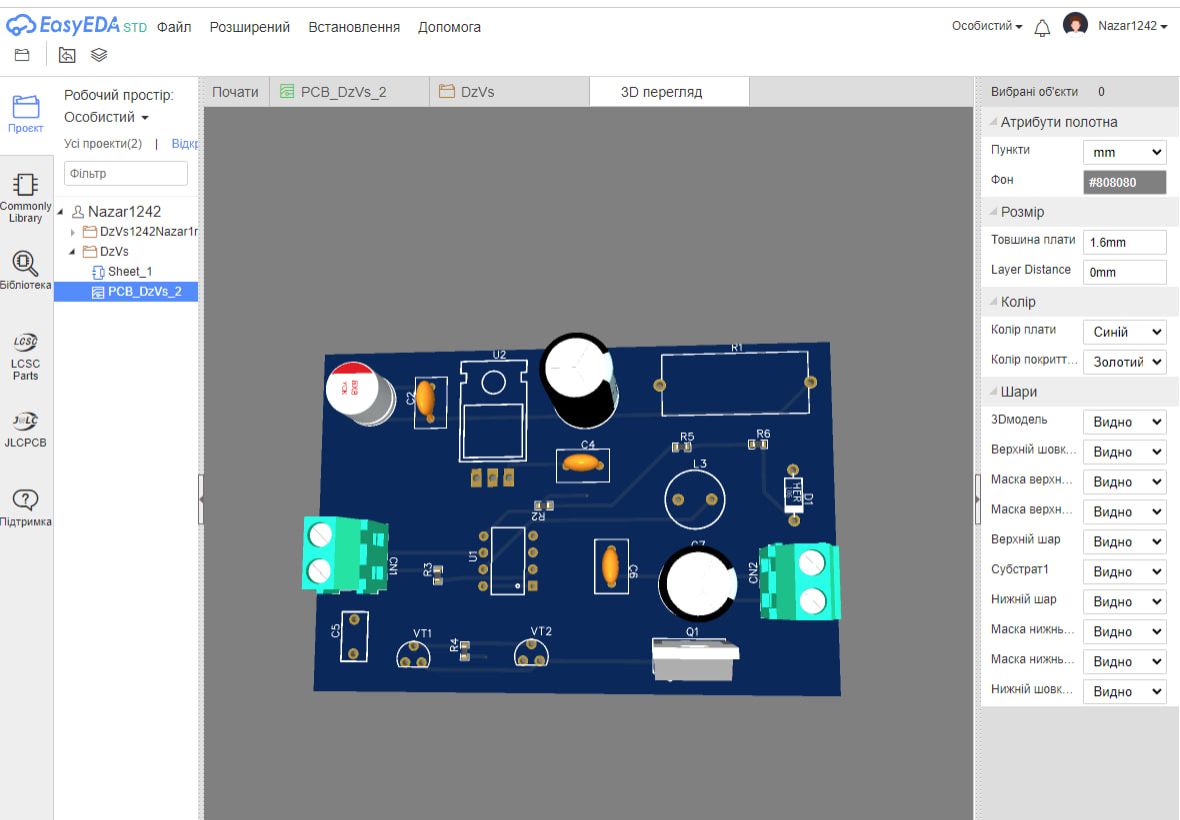
Task: Click the save icon in the toolbar
Action: [x=20, y=55]
